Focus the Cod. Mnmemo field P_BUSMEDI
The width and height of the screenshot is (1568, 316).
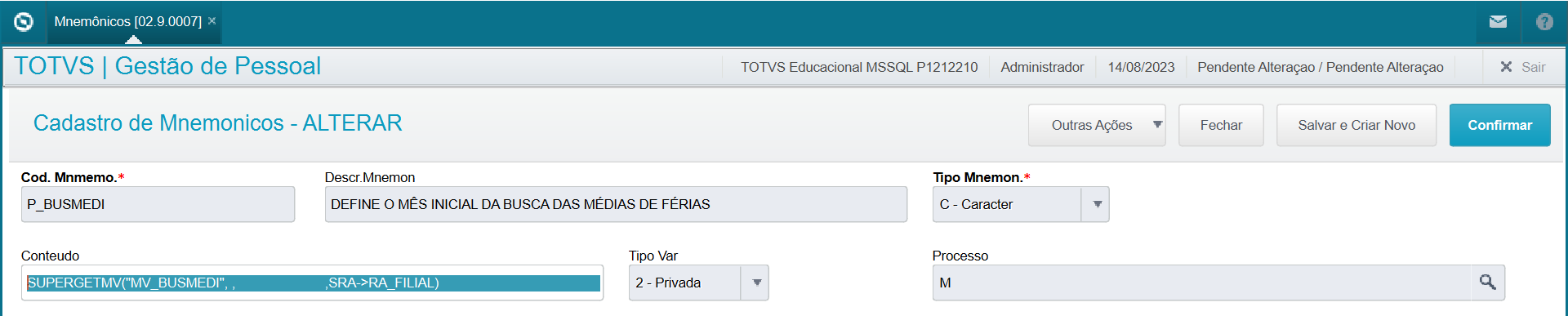(x=158, y=204)
